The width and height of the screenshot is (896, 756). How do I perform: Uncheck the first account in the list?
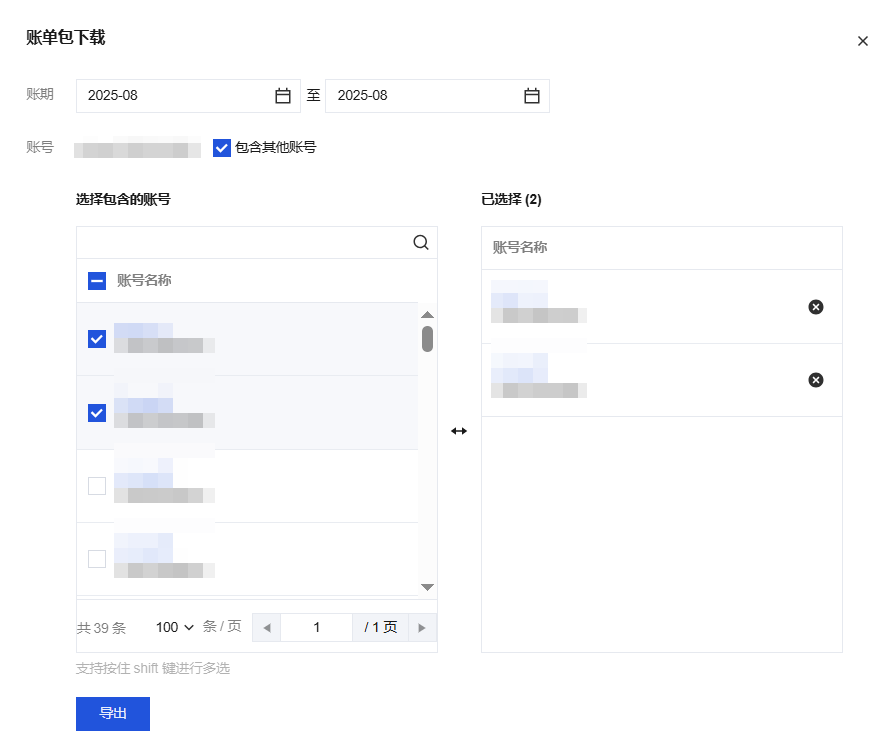[97, 339]
